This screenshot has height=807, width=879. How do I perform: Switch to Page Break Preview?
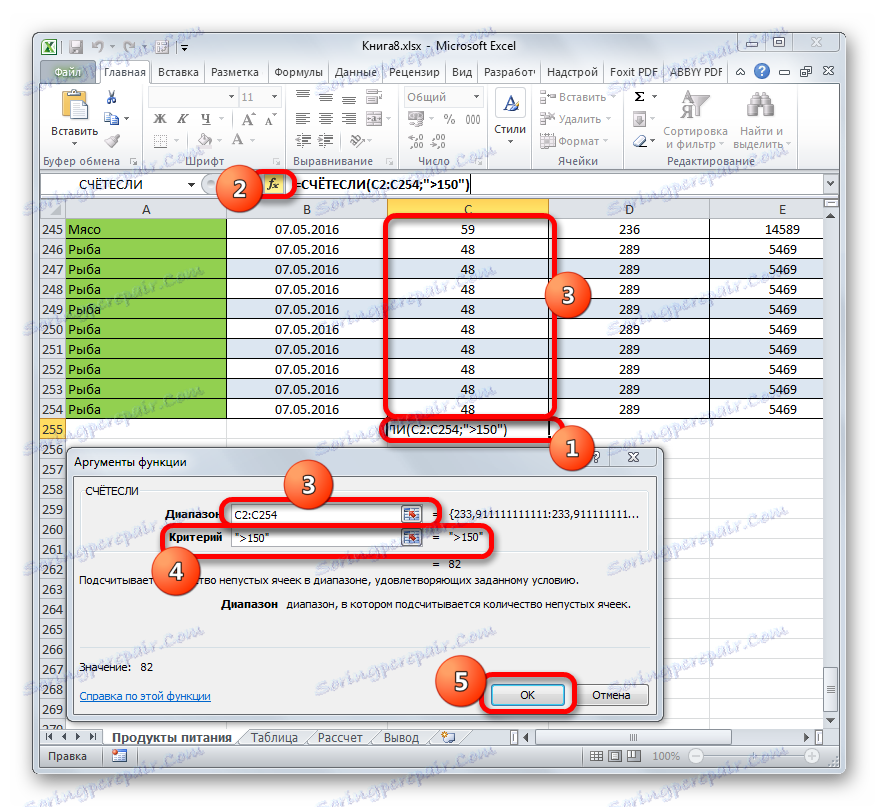tap(633, 756)
